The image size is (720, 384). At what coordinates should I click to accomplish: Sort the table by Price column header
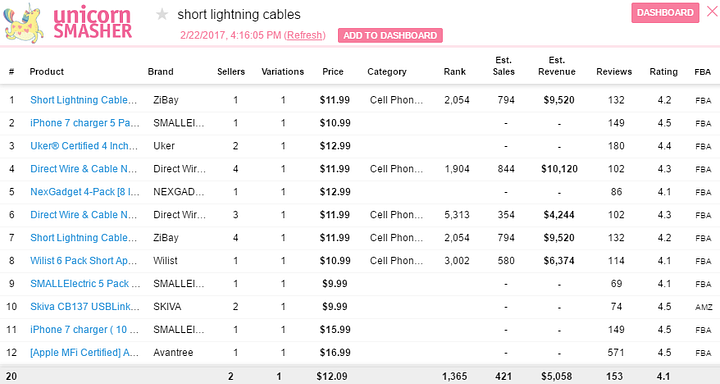coord(333,72)
